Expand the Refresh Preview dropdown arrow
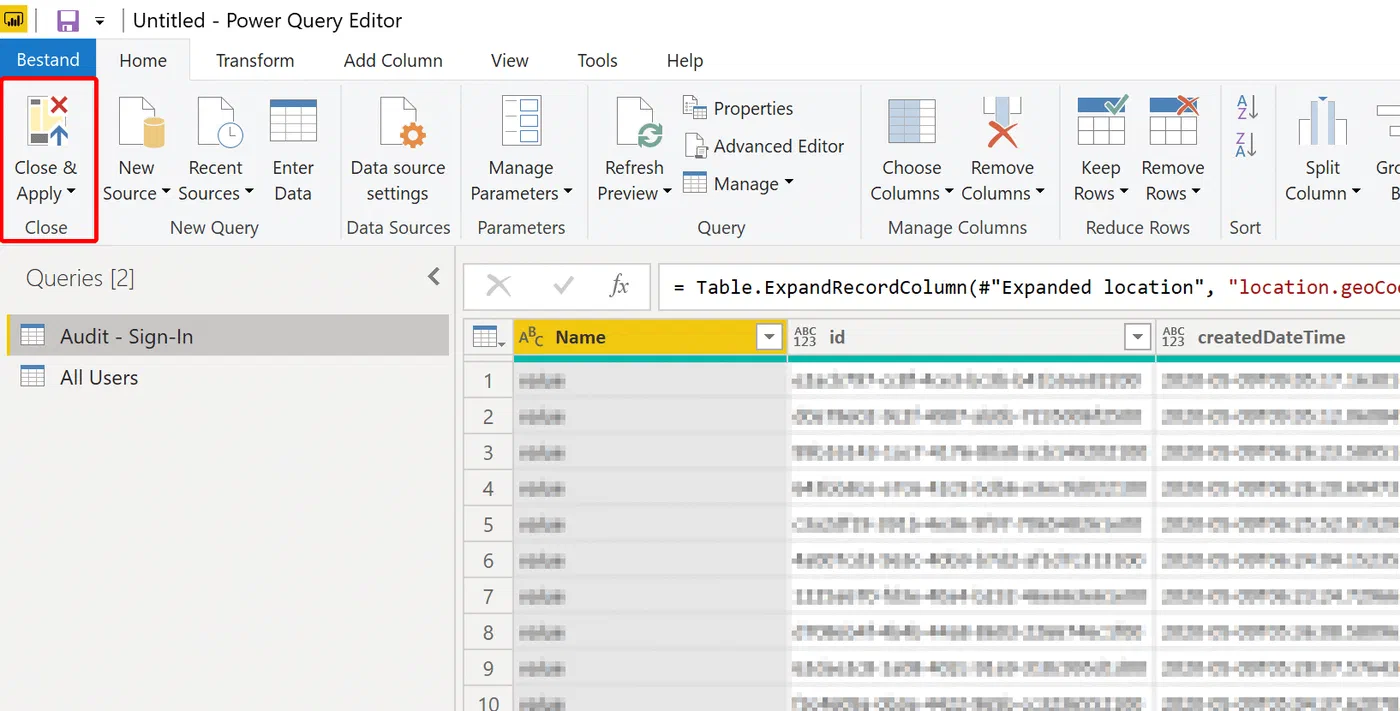 [667, 194]
